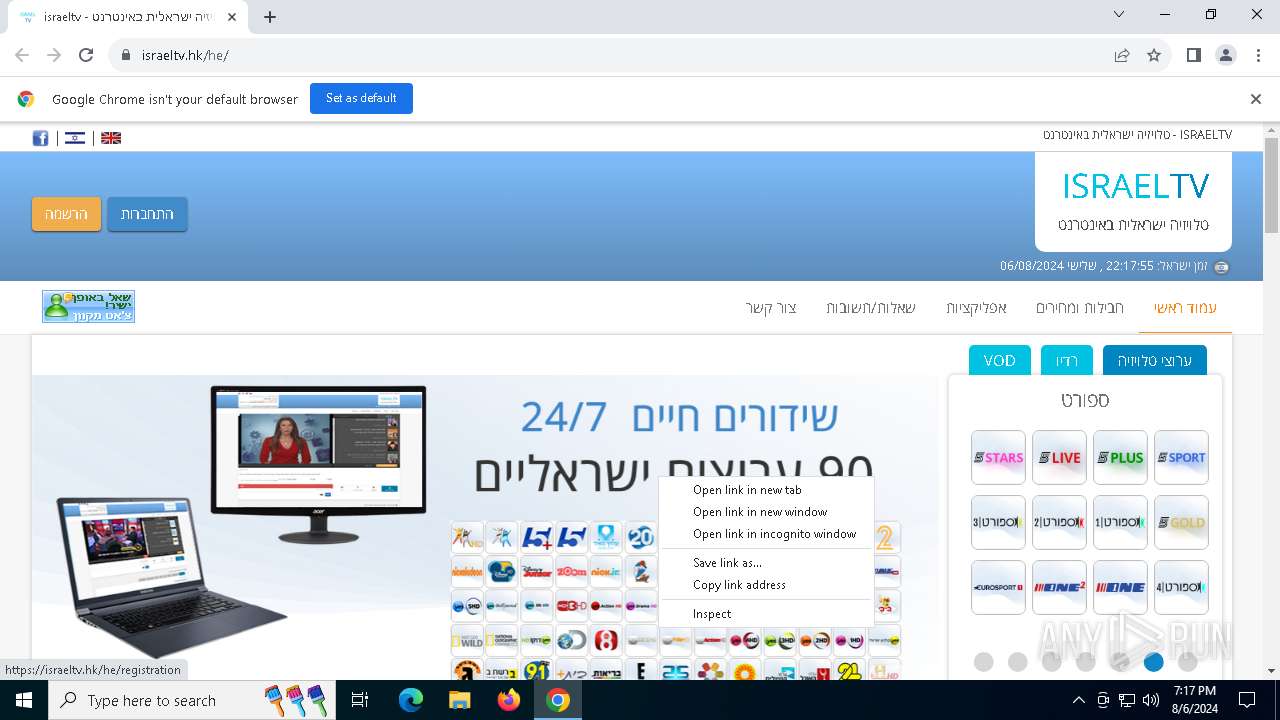Reload the israeltv.hk page
Viewport: 1280px width, 720px height.
click(x=86, y=55)
